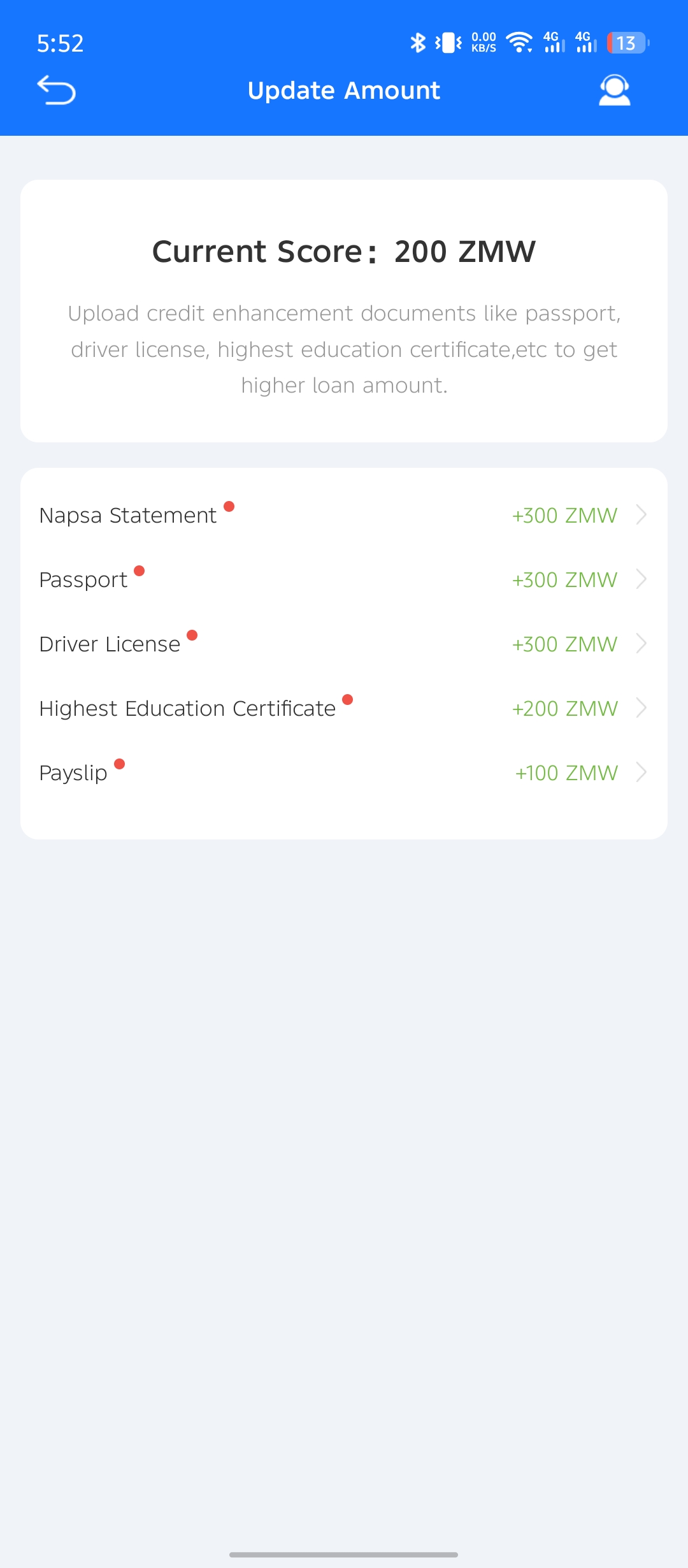Tap the Update Amount page title
This screenshot has height=1568, width=688.
[x=344, y=91]
